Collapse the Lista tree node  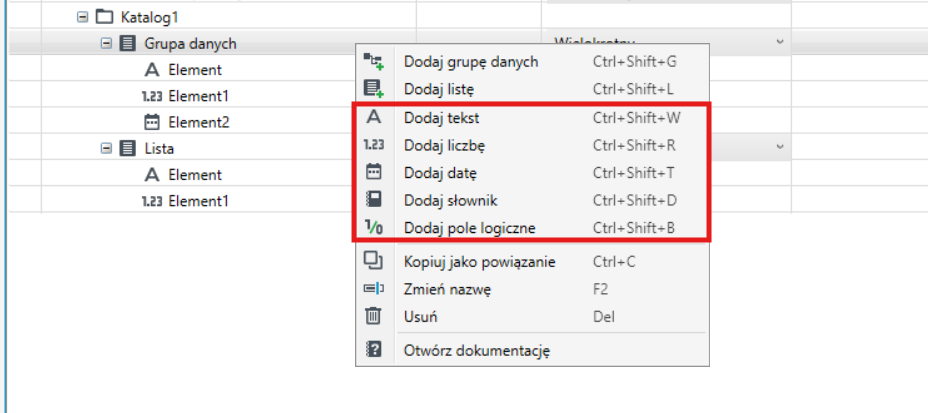pos(106,148)
